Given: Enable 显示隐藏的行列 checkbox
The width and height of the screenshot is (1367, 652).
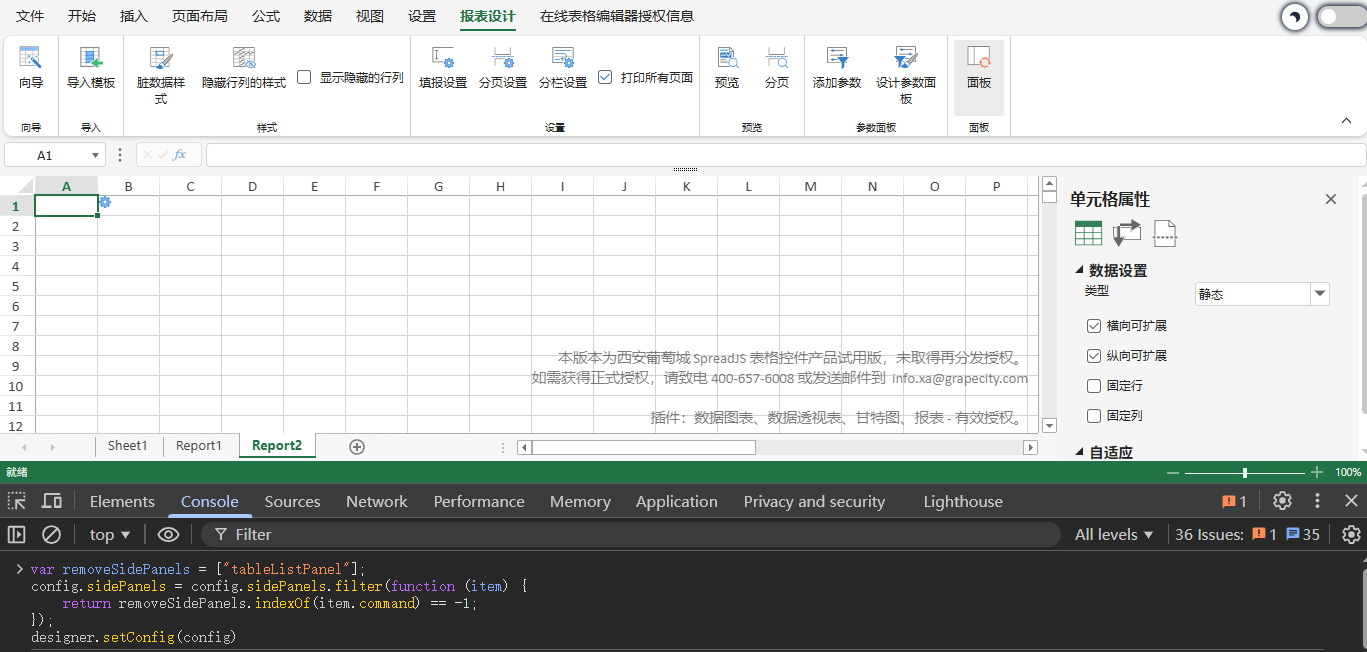Looking at the screenshot, I should click(x=305, y=77).
